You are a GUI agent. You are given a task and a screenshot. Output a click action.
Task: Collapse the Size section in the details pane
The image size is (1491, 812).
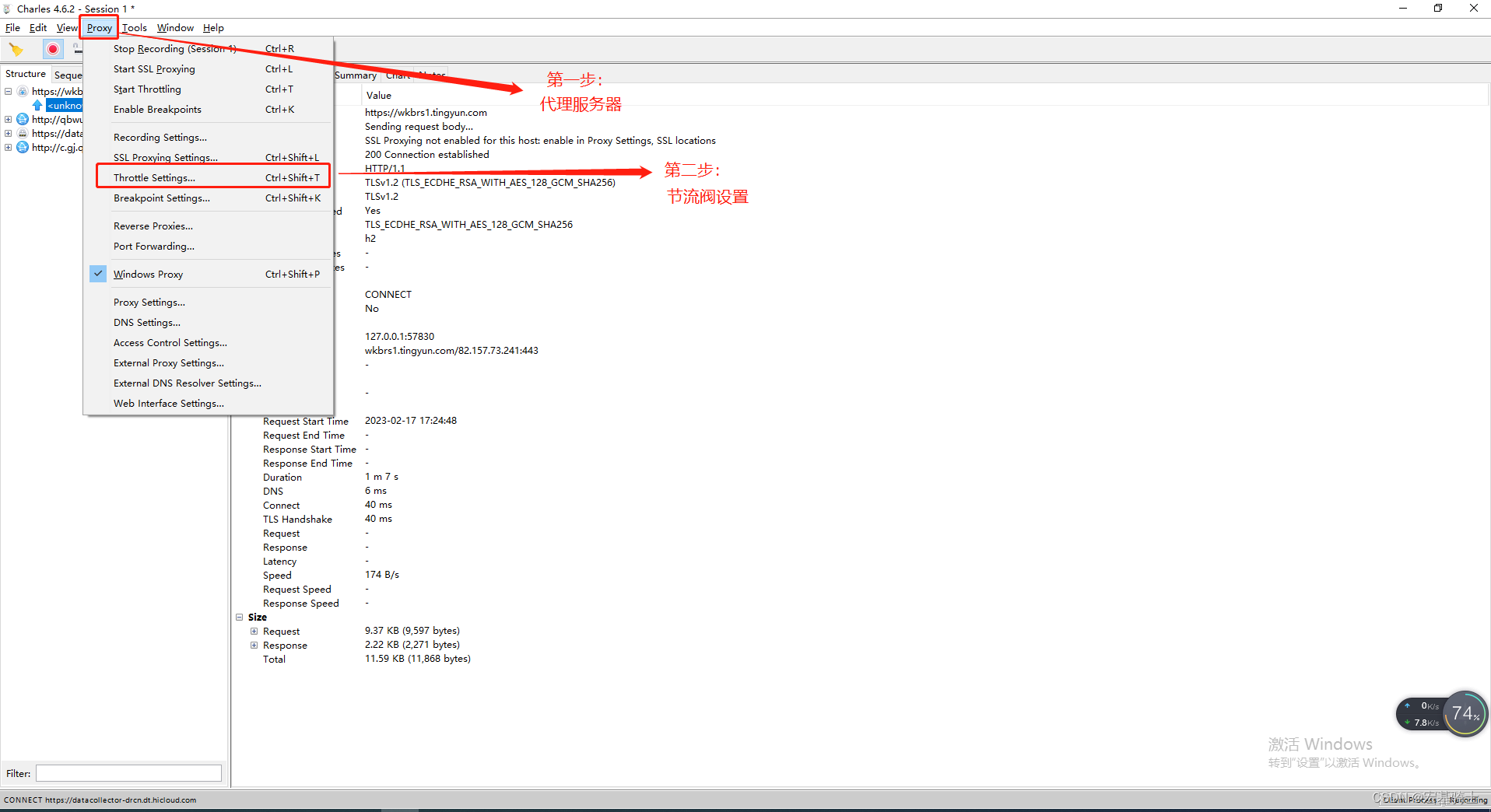(240, 617)
